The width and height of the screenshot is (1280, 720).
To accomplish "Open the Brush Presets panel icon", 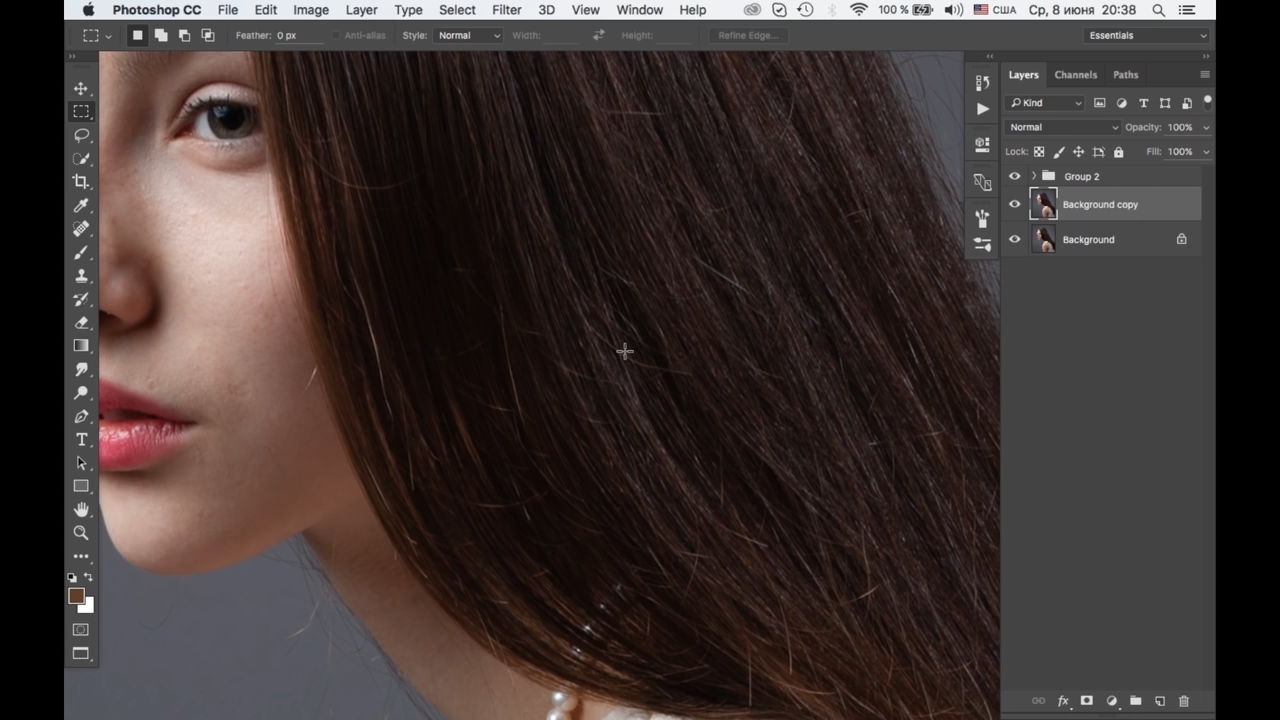I will click(982, 219).
